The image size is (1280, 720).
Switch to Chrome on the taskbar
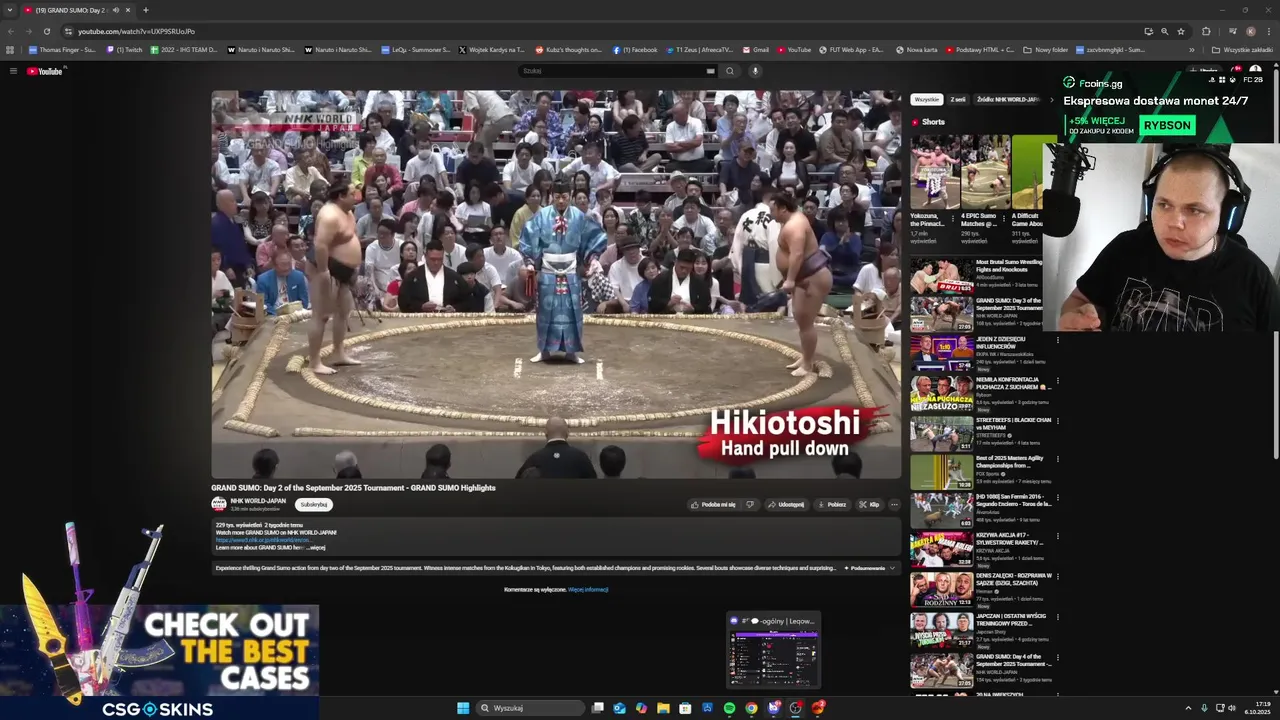pyautogui.click(x=751, y=708)
